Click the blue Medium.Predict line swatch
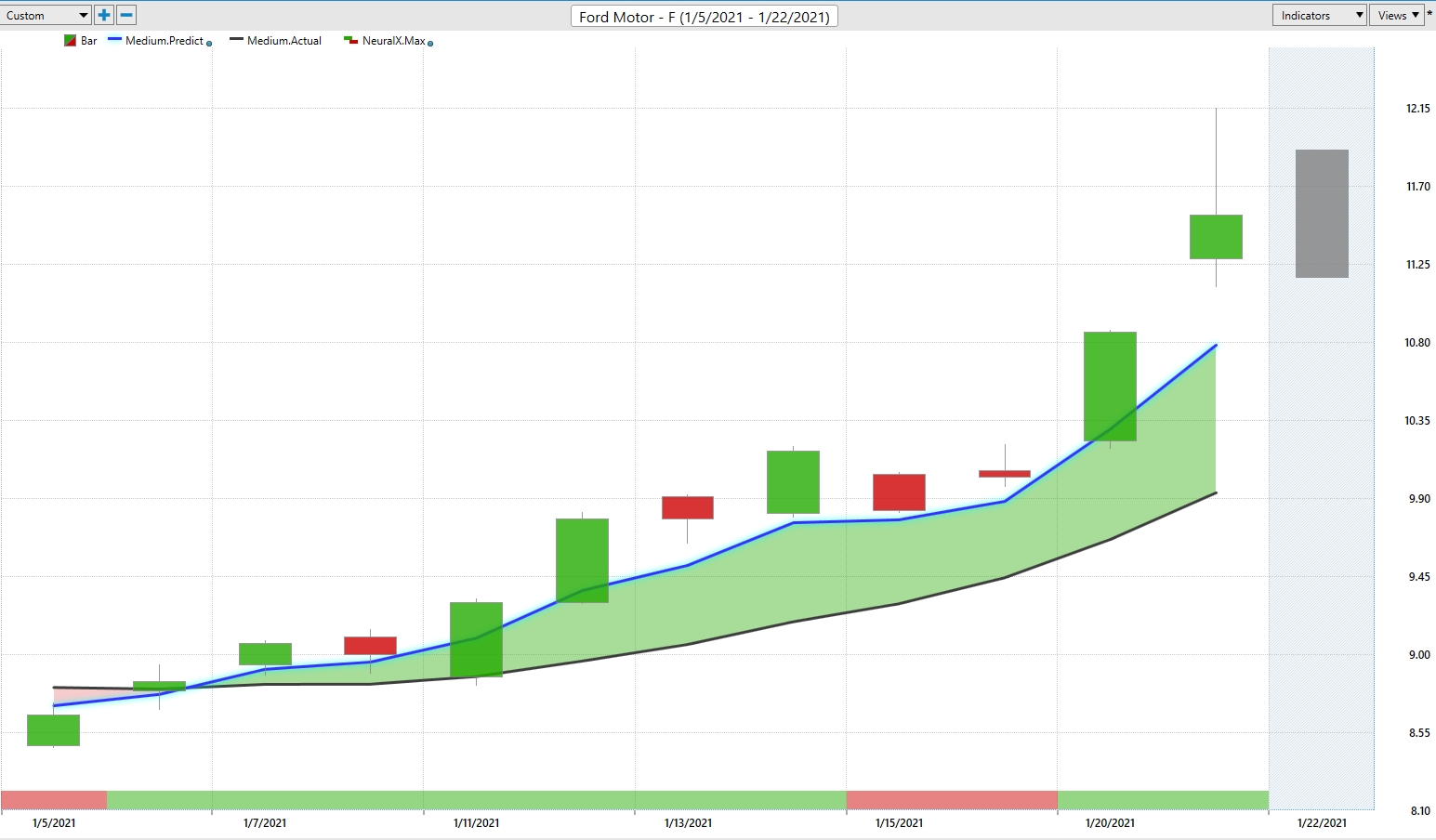The width and height of the screenshot is (1436, 840). pos(115,40)
